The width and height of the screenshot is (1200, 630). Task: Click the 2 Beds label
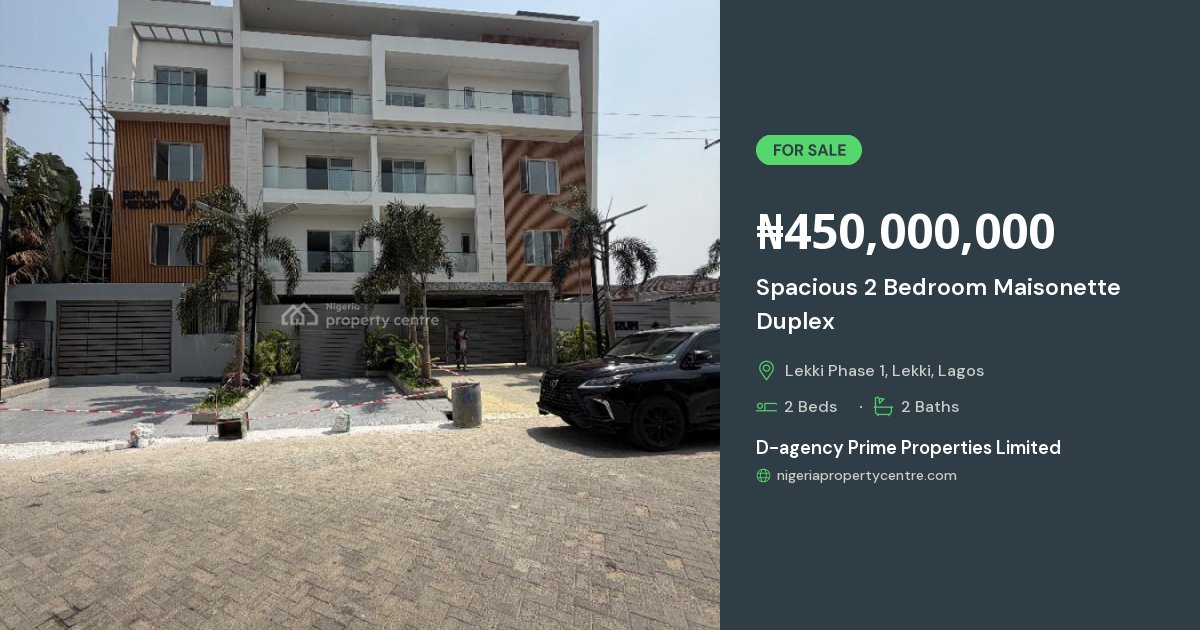coord(811,407)
